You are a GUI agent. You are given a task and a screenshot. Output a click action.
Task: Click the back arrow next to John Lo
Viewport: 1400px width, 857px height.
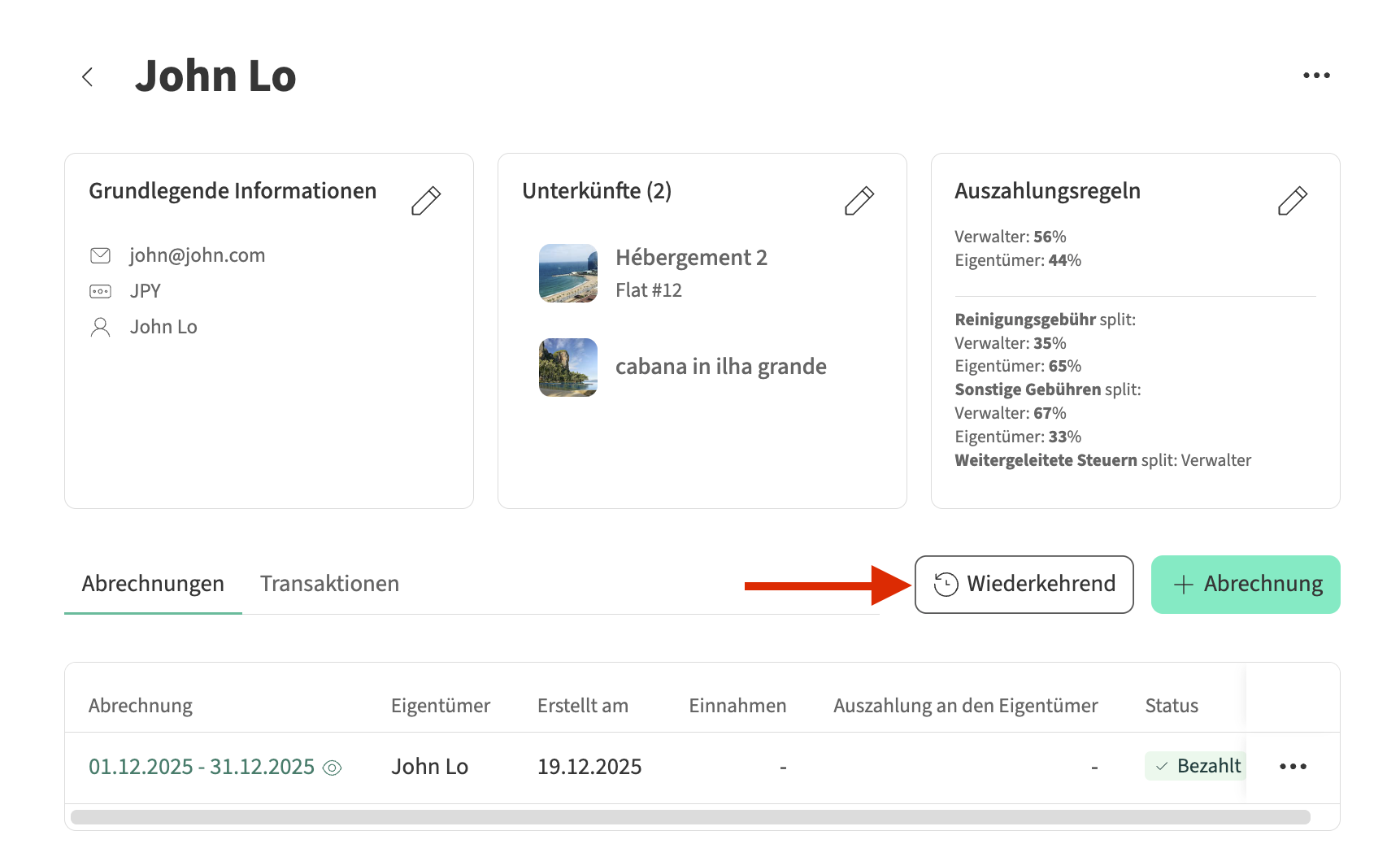[88, 77]
